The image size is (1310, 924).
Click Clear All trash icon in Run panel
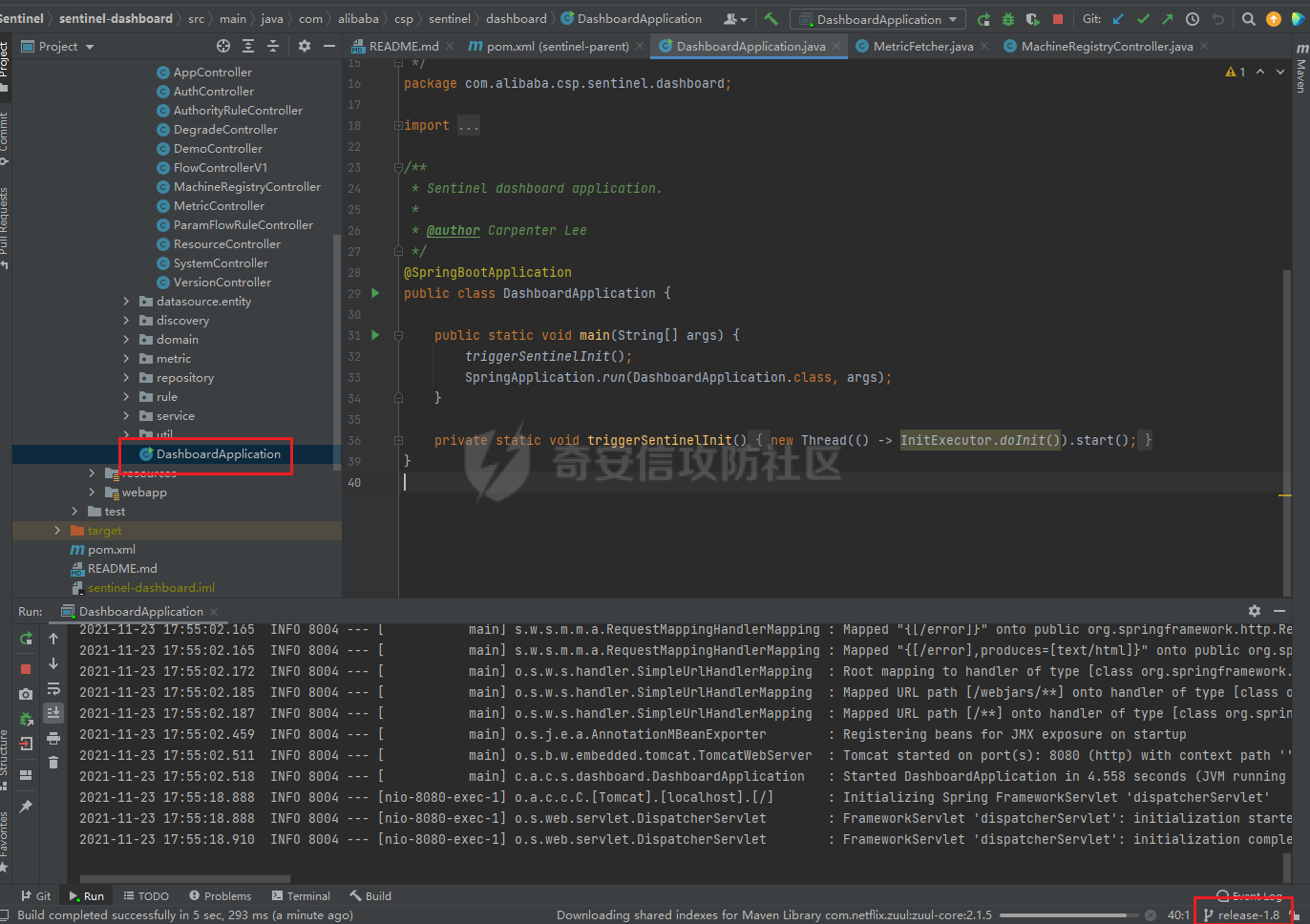click(53, 762)
